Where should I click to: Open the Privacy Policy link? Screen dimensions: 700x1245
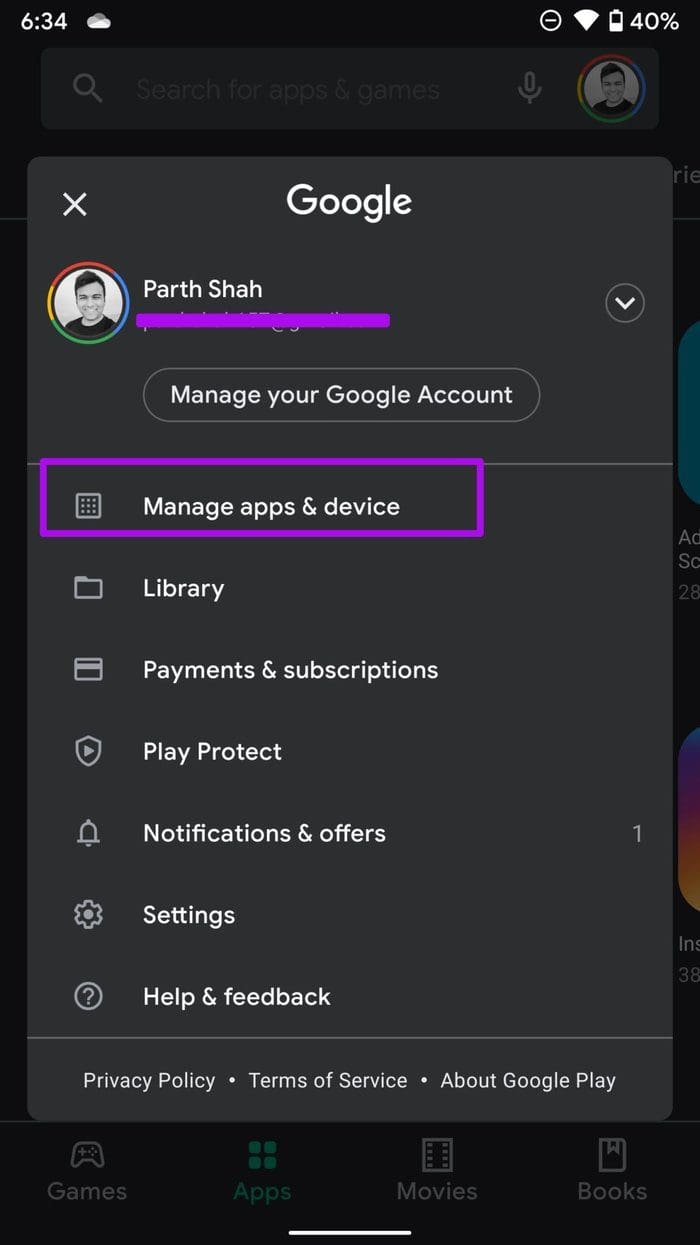[149, 1080]
